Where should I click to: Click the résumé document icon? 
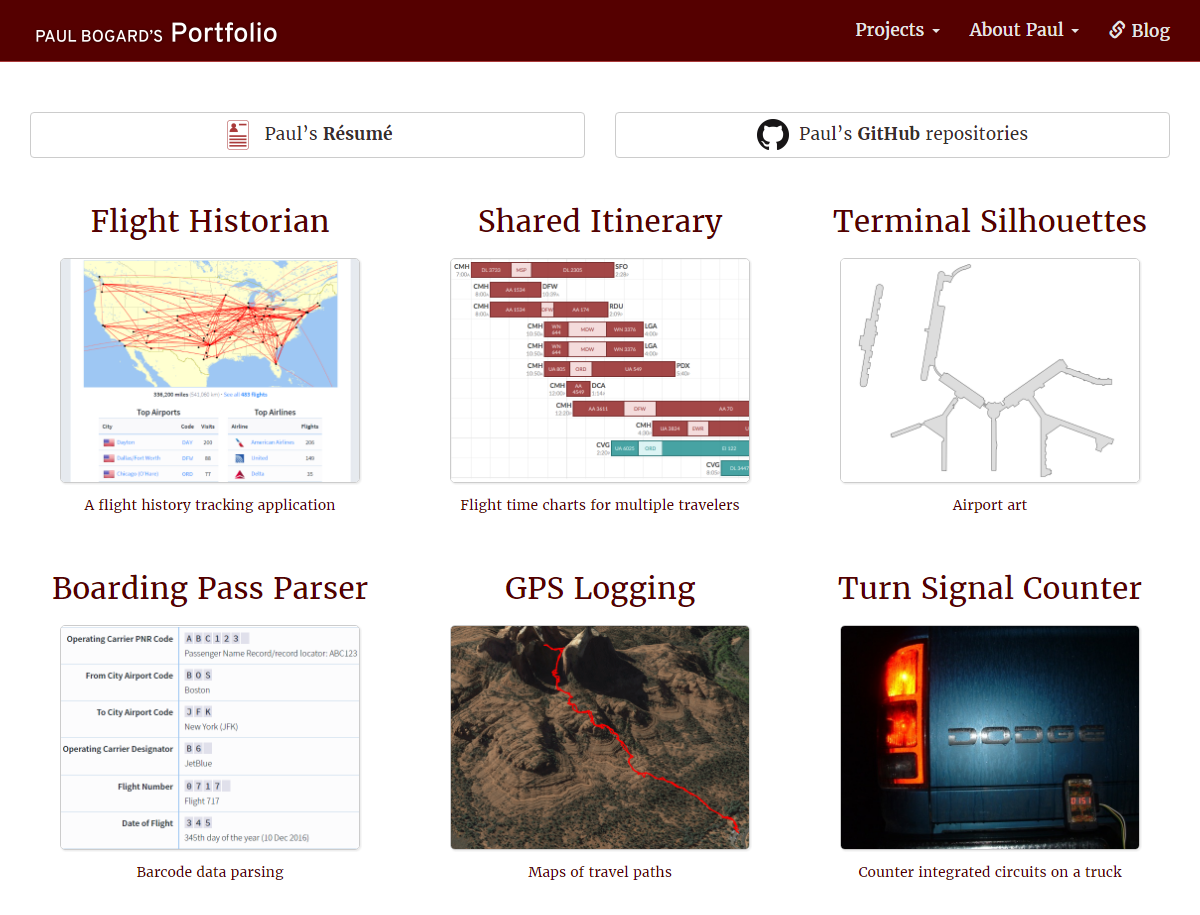pyautogui.click(x=237, y=135)
